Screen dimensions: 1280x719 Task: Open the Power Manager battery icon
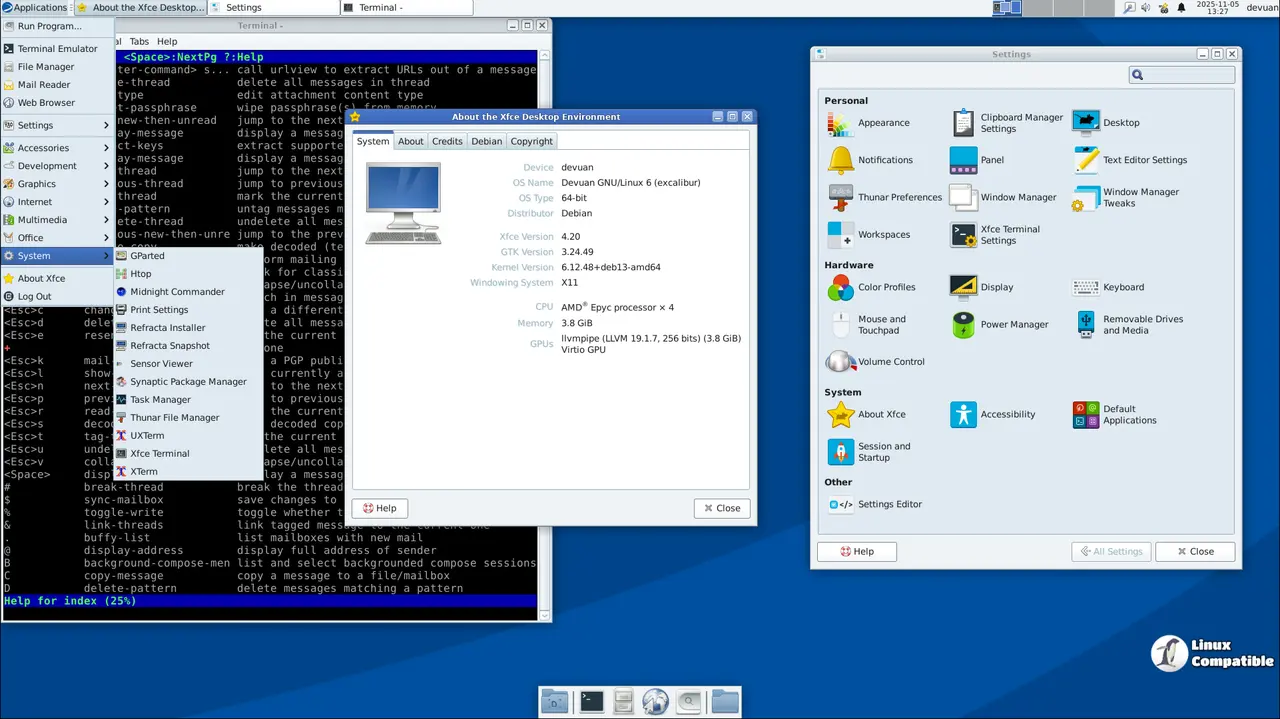tap(963, 325)
